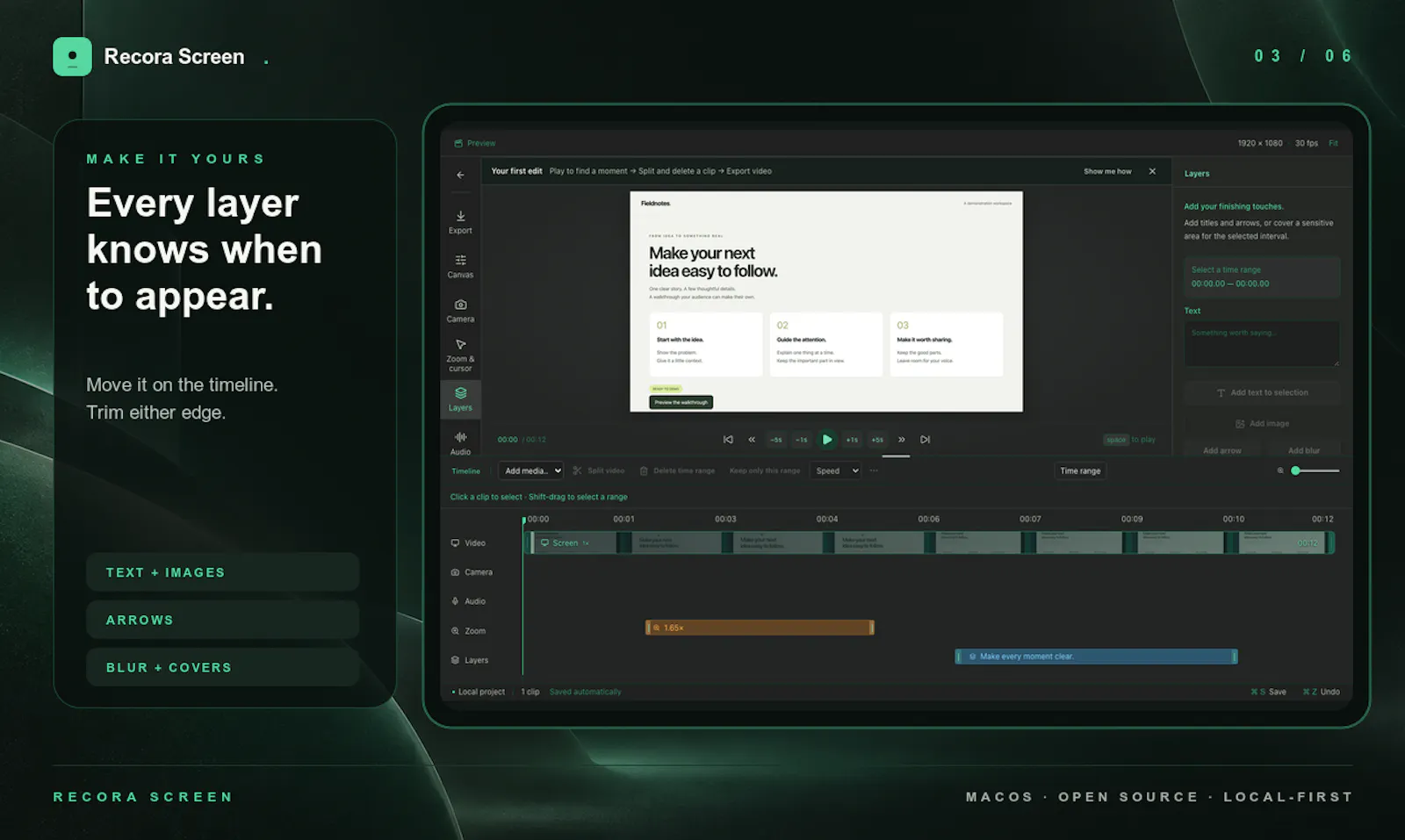Click the Text input field in the Layers panel
Viewport: 1405px width, 840px height.
click(1262, 343)
